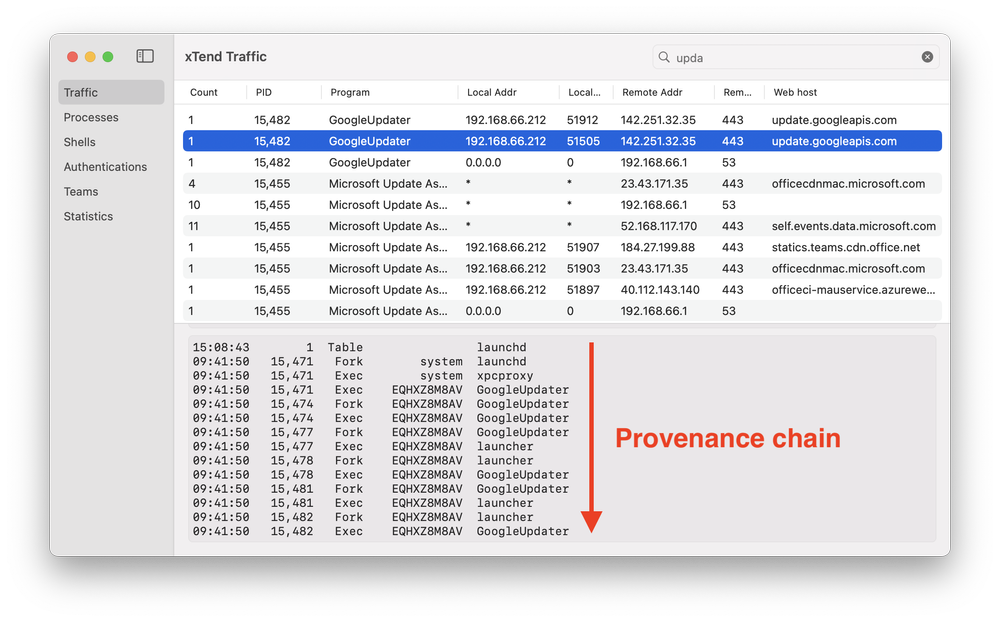1000x622 pixels.
Task: Select highlighted GoogleUpdater row with port 51505
Action: pyautogui.click(x=562, y=141)
